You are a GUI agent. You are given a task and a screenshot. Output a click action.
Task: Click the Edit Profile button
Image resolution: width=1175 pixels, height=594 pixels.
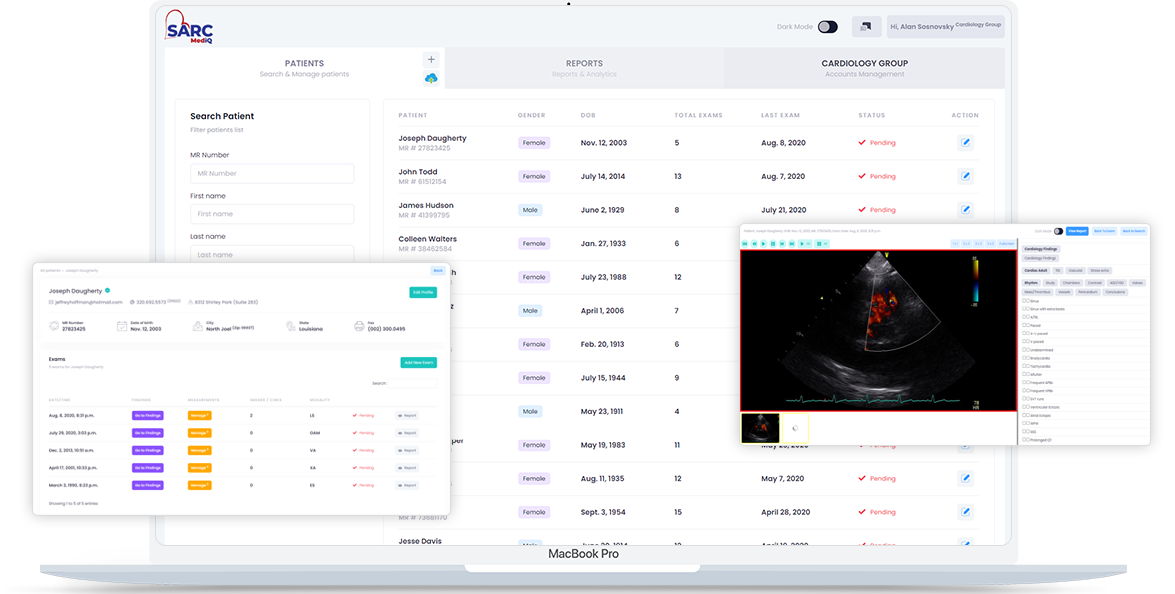tap(423, 292)
